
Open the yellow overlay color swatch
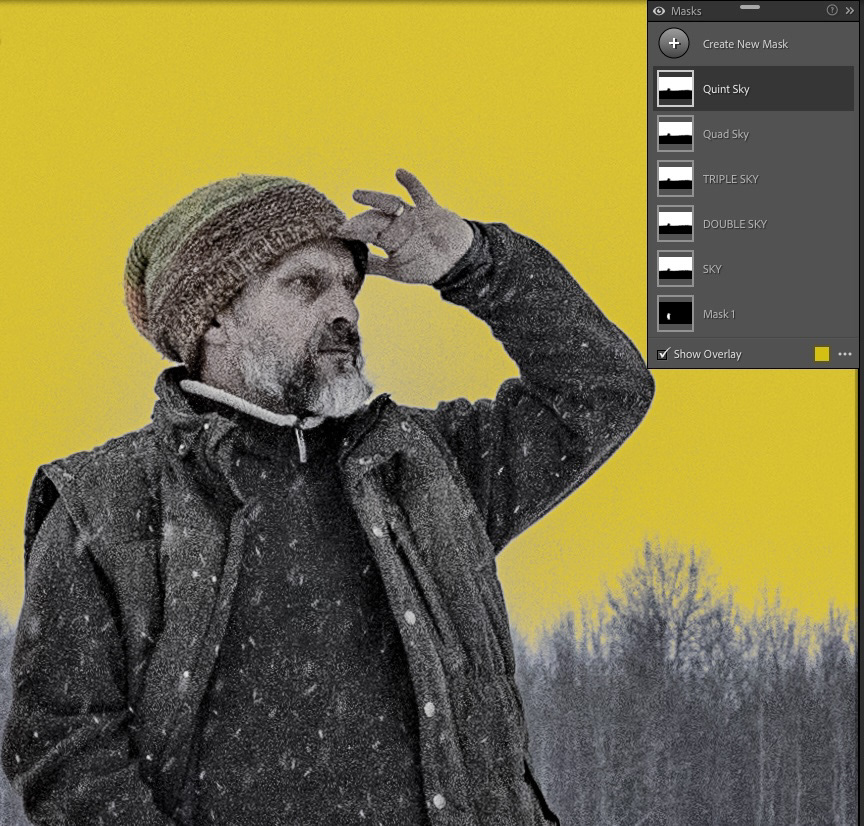point(822,354)
